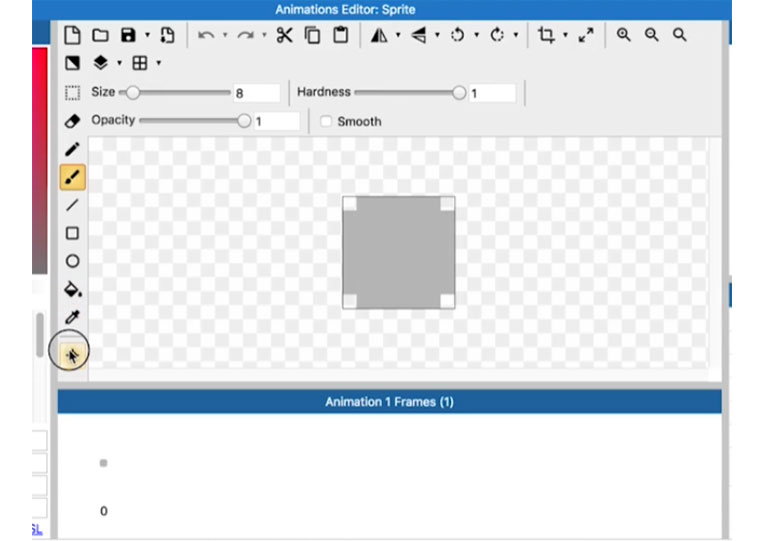This screenshot has height=541, width=763.
Task: Select the Pencil tool
Action: click(x=72, y=149)
